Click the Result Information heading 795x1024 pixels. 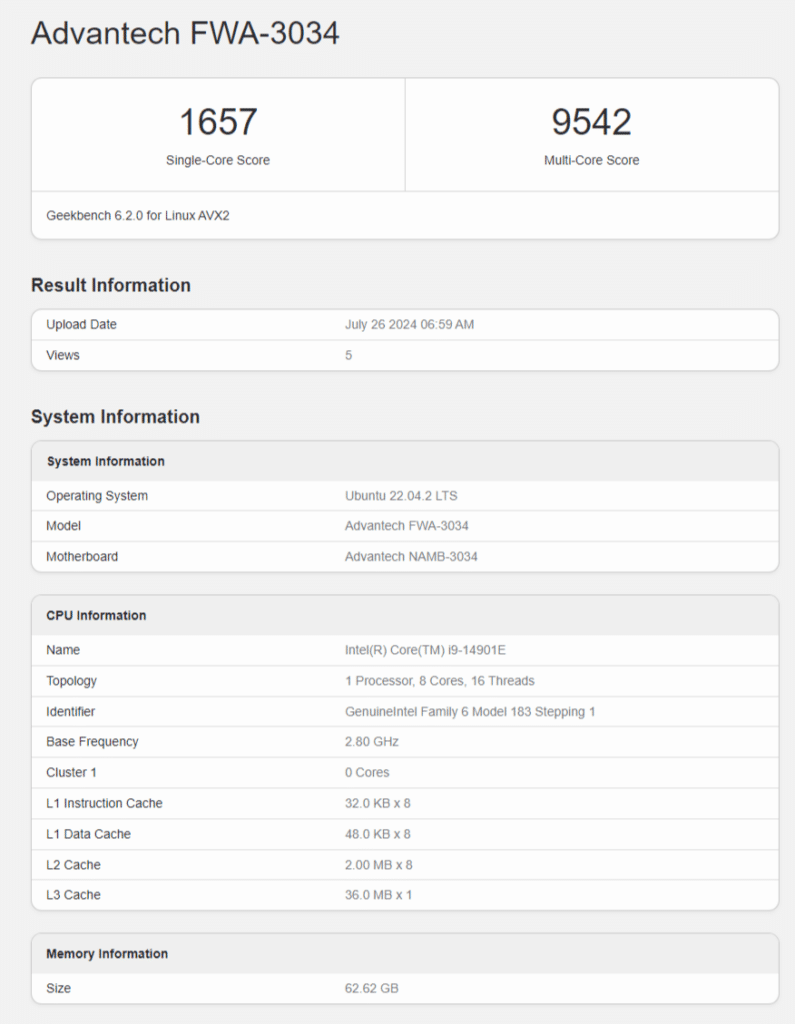[x=111, y=285]
